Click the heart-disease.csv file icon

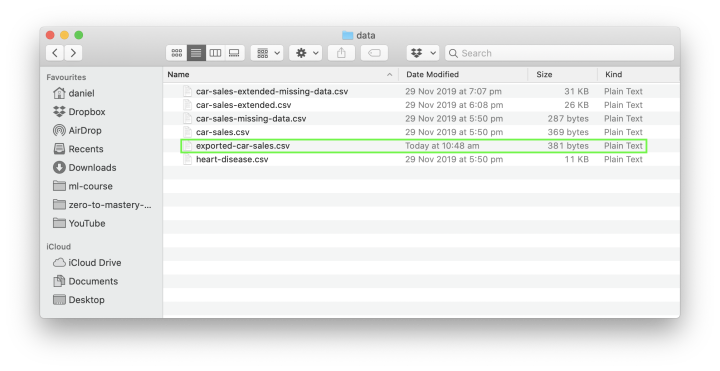click(x=187, y=159)
